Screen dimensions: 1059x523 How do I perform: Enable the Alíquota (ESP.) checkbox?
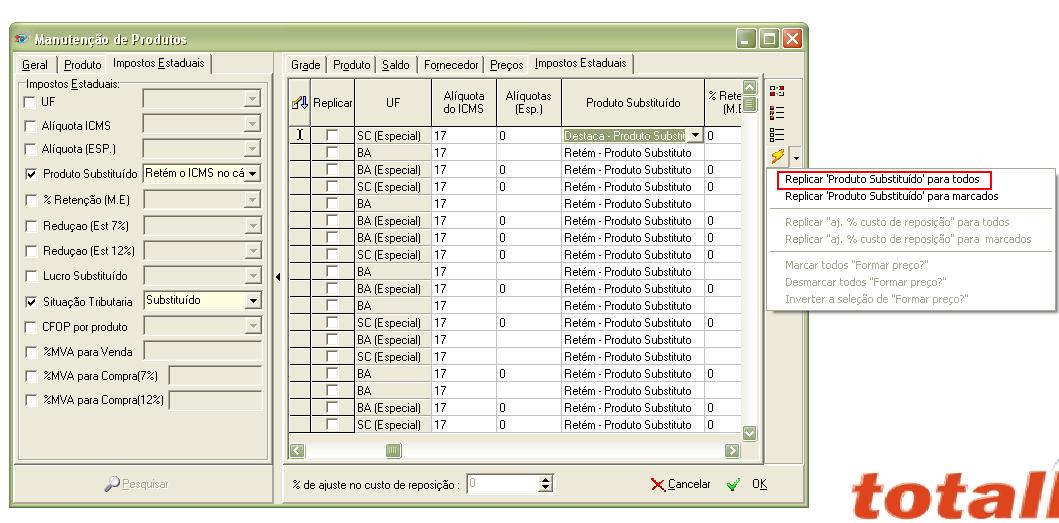point(30,149)
